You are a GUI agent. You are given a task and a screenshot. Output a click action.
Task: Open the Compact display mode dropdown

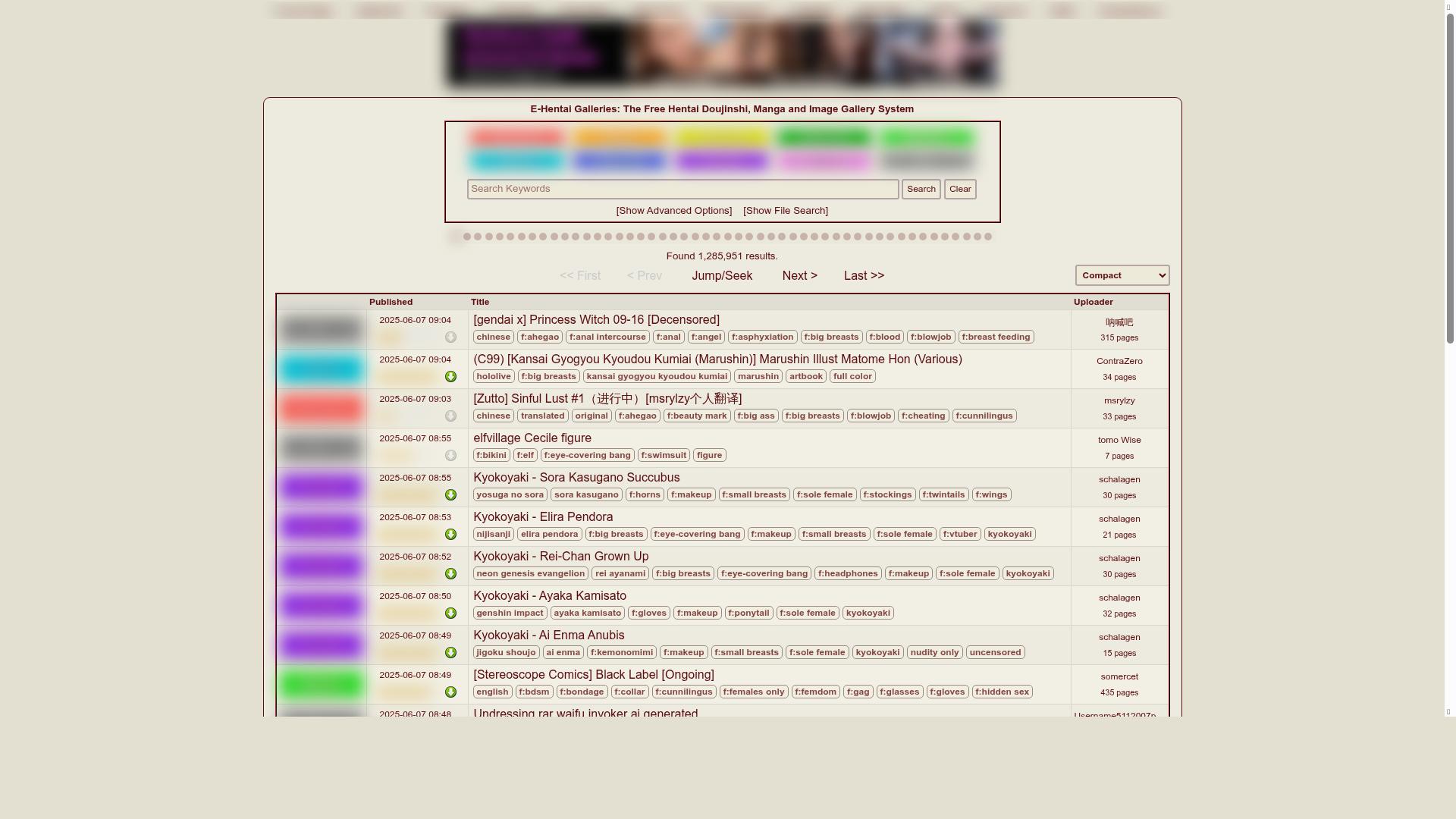coord(1122,275)
